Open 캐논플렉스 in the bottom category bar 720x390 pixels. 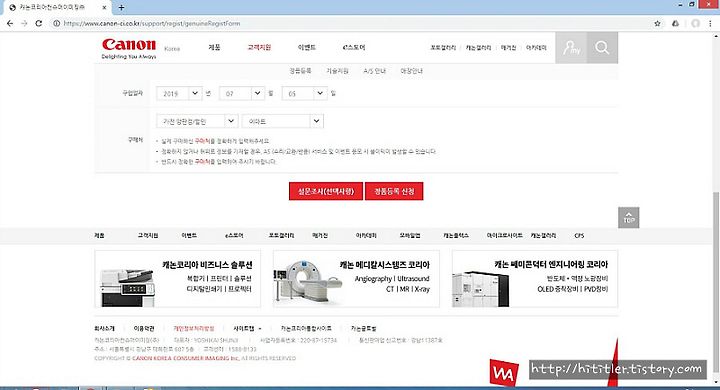pos(456,235)
